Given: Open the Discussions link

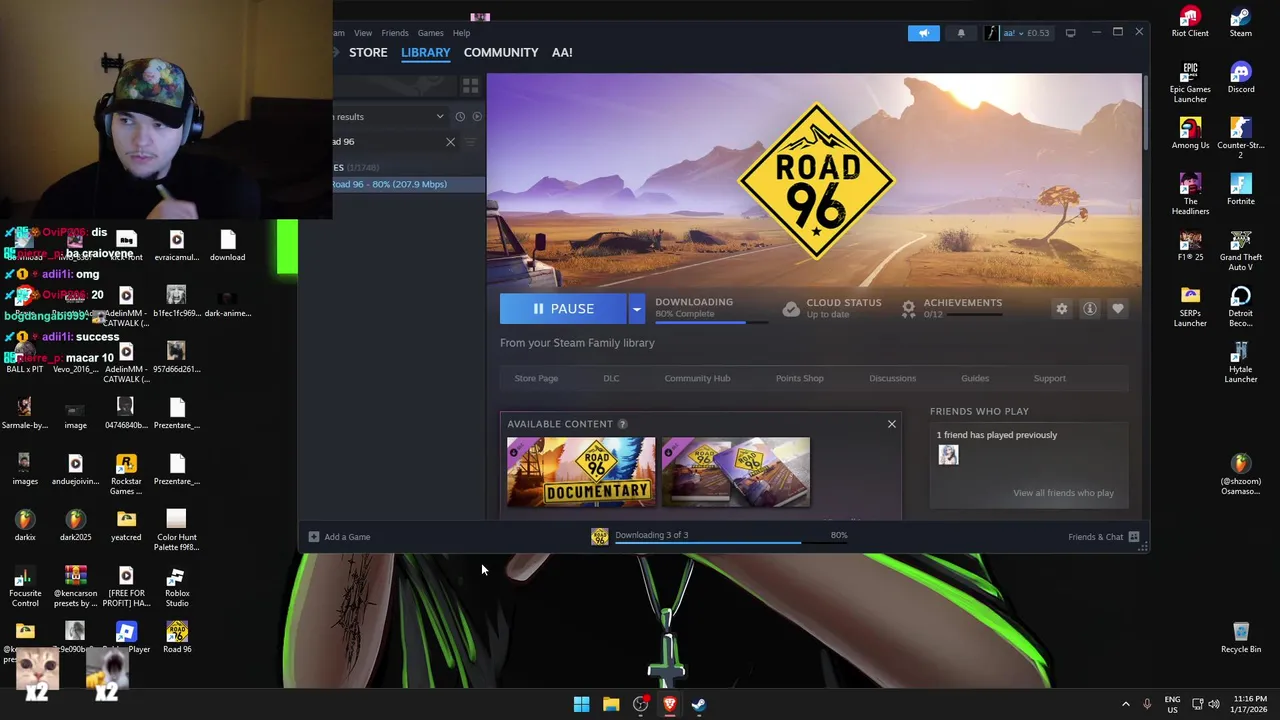Looking at the screenshot, I should click(x=892, y=378).
